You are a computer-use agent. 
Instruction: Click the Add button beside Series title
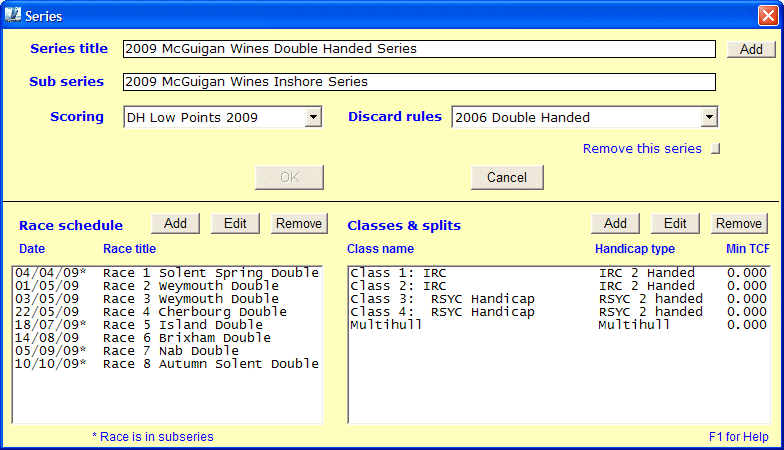(751, 50)
